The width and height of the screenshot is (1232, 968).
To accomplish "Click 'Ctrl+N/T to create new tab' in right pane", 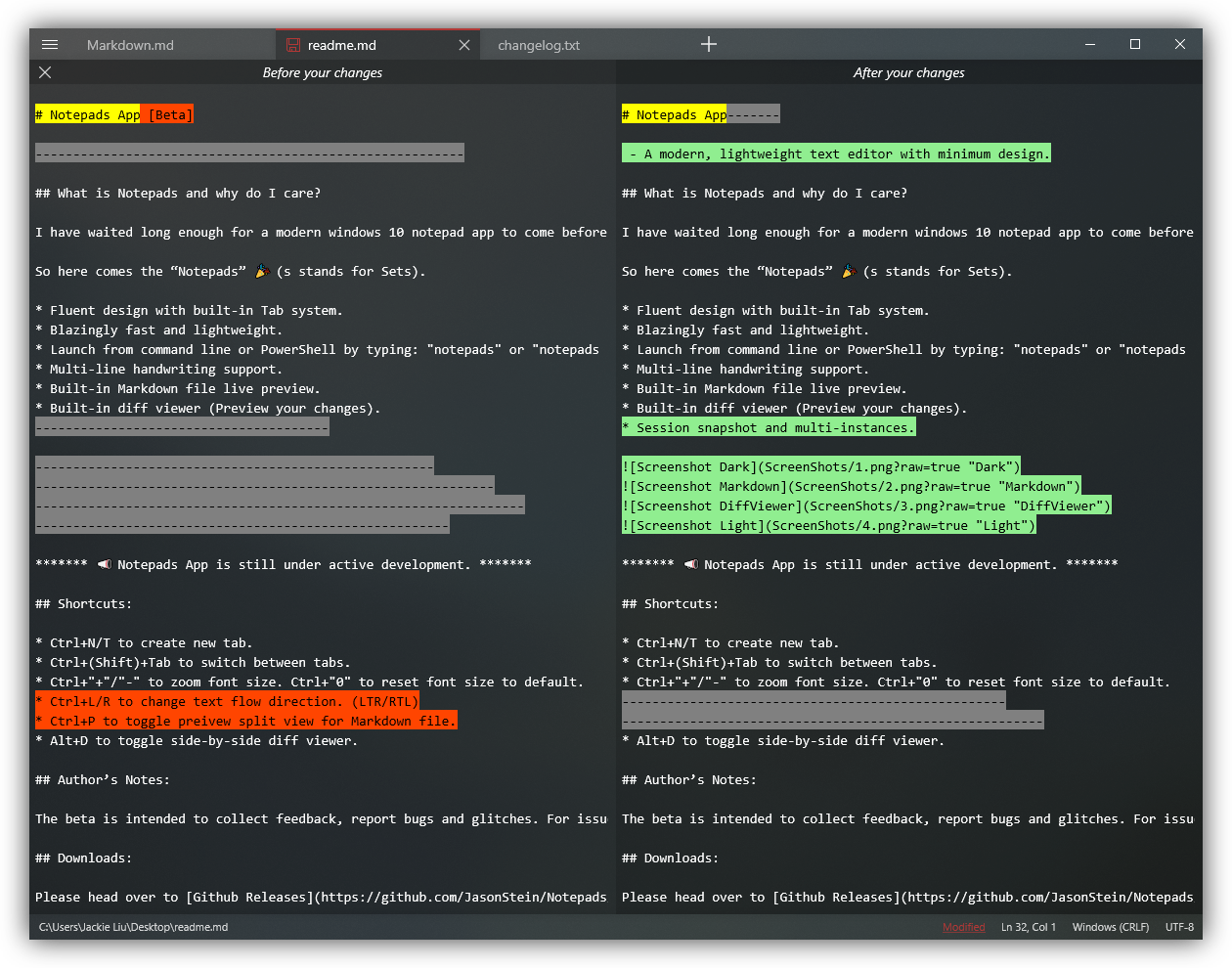I will 730,642.
